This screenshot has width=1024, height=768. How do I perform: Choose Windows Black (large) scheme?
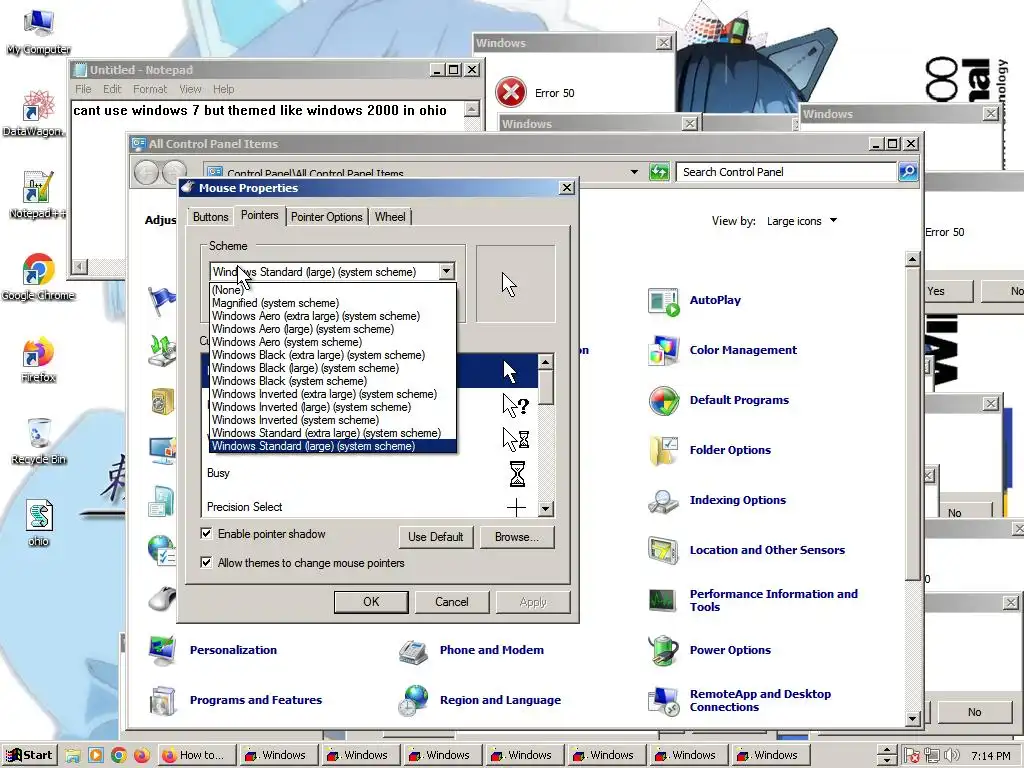pos(332,368)
